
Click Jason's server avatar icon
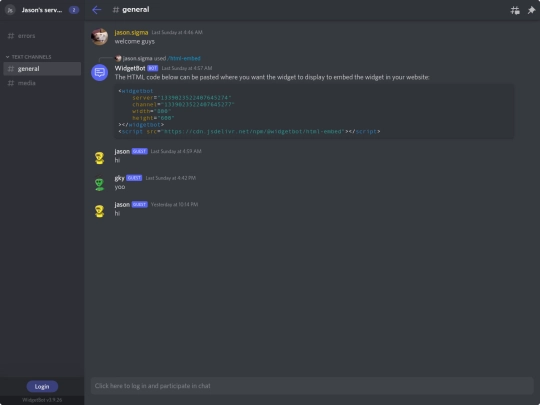coord(10,10)
